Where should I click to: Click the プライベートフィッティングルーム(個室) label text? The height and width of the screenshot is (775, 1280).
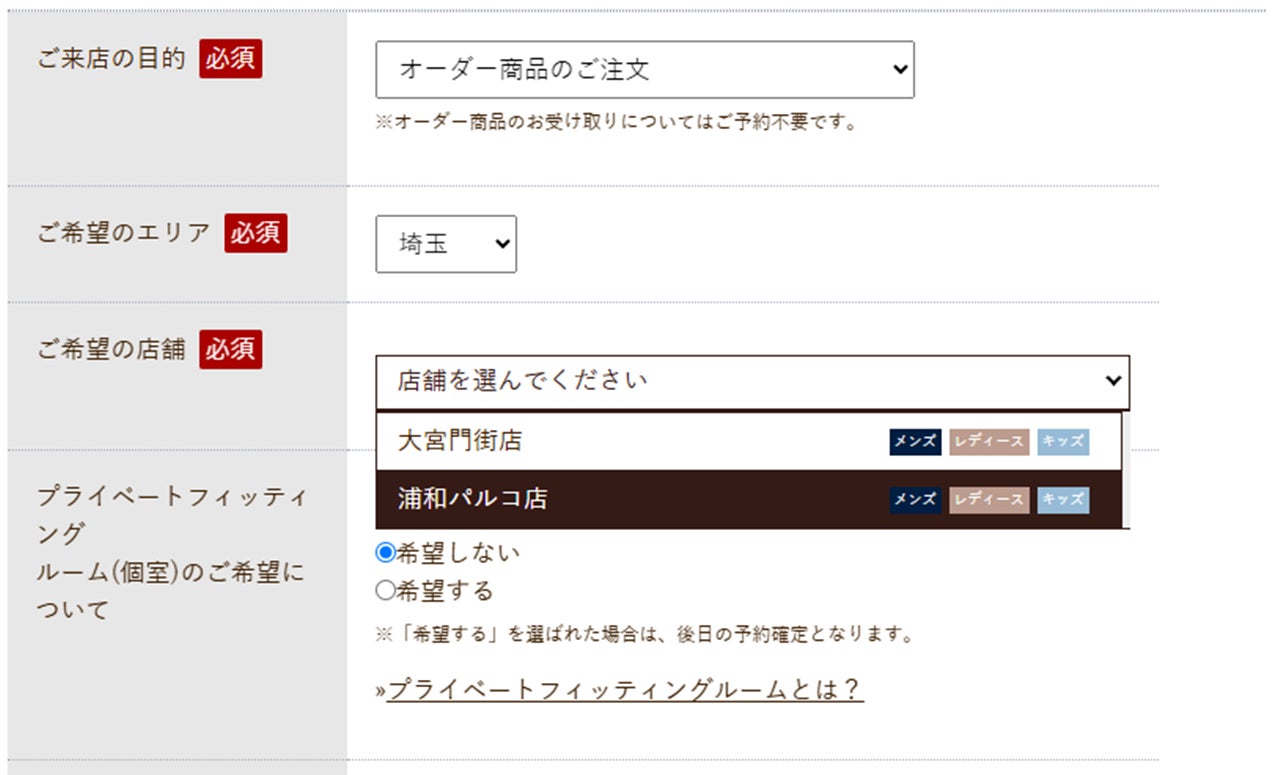coord(170,553)
